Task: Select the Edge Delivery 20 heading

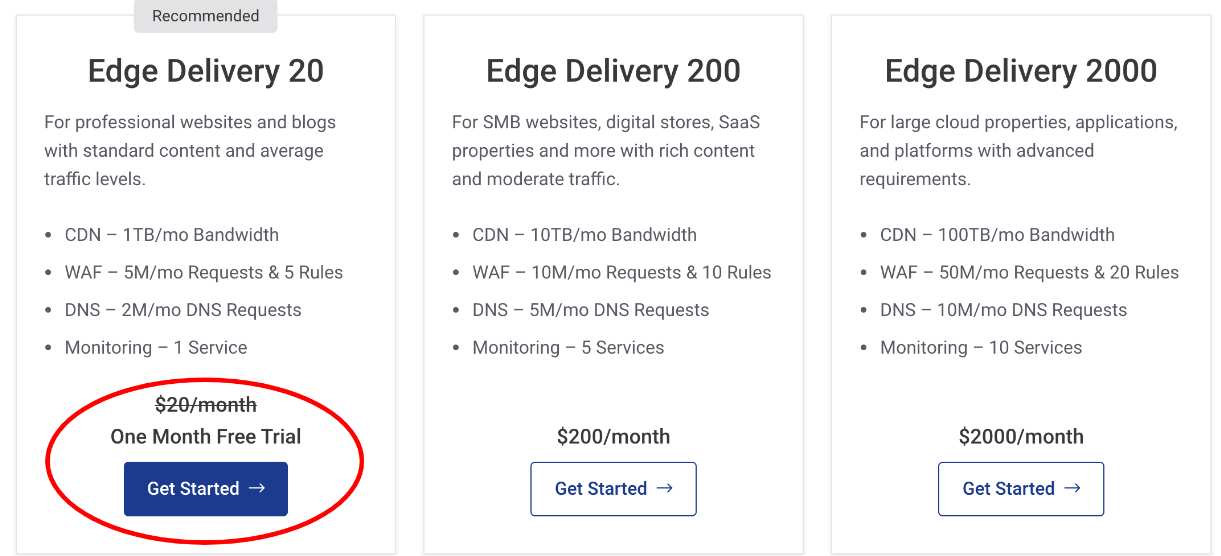Action: (206, 71)
